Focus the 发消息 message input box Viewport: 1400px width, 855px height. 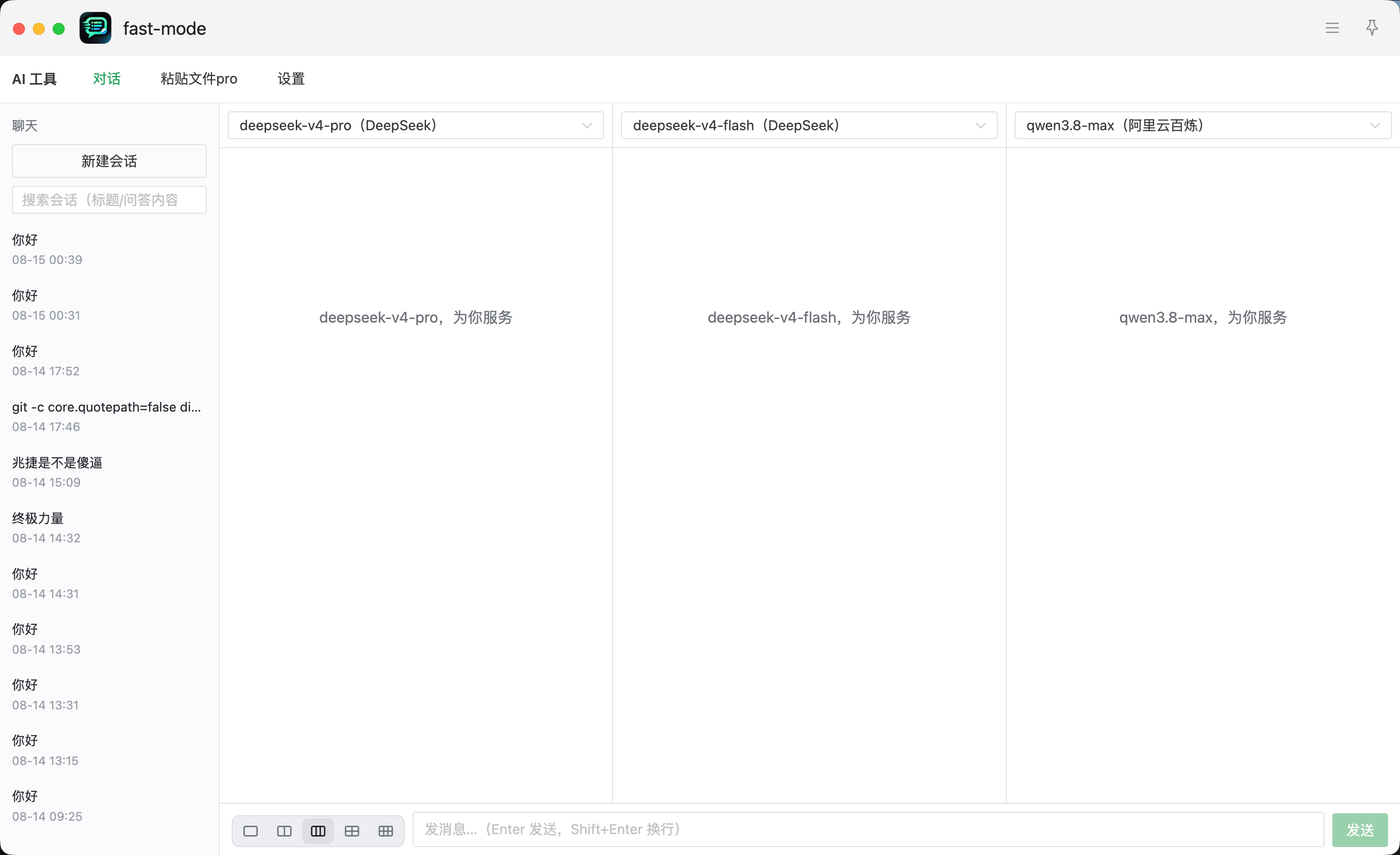868,829
